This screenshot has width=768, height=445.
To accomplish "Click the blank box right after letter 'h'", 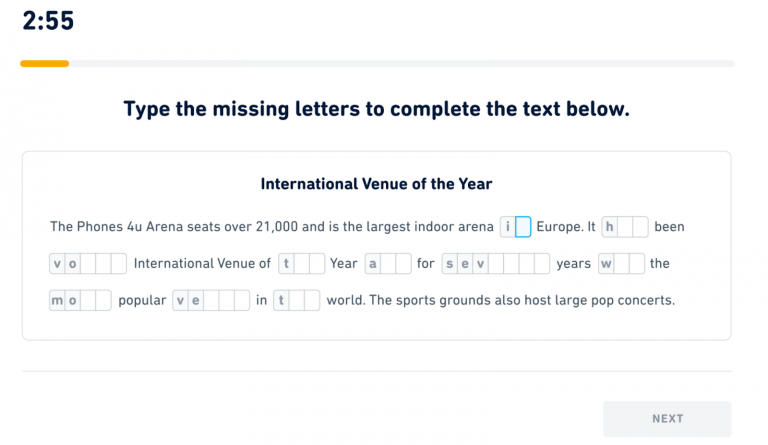I will [625, 227].
